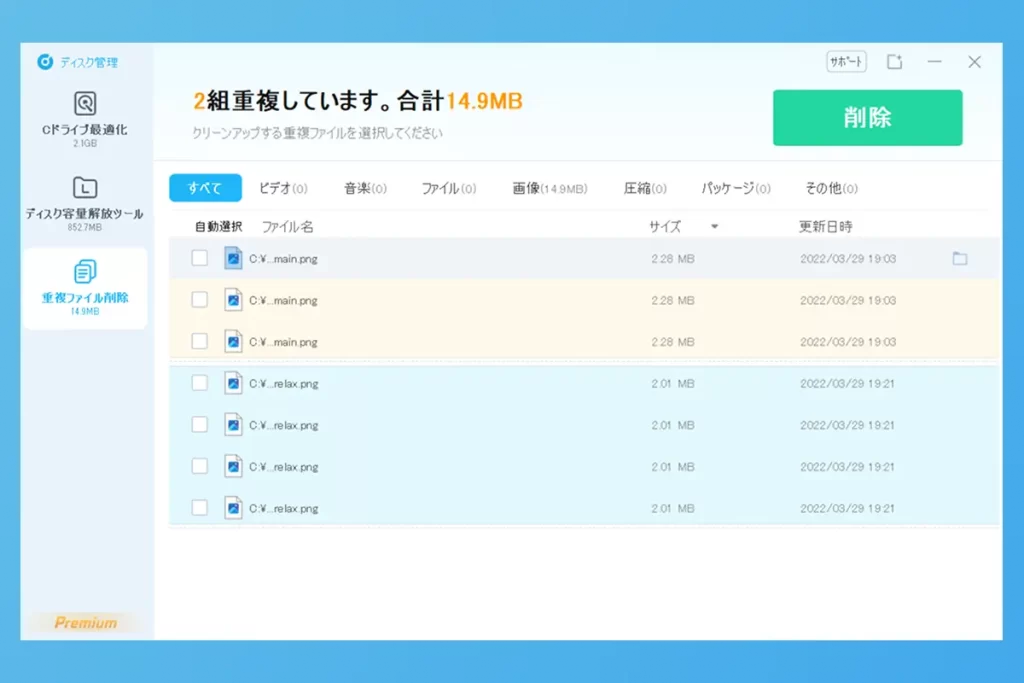Click the ディスク管理 app logo icon
This screenshot has height=683, width=1024.
pos(44,62)
